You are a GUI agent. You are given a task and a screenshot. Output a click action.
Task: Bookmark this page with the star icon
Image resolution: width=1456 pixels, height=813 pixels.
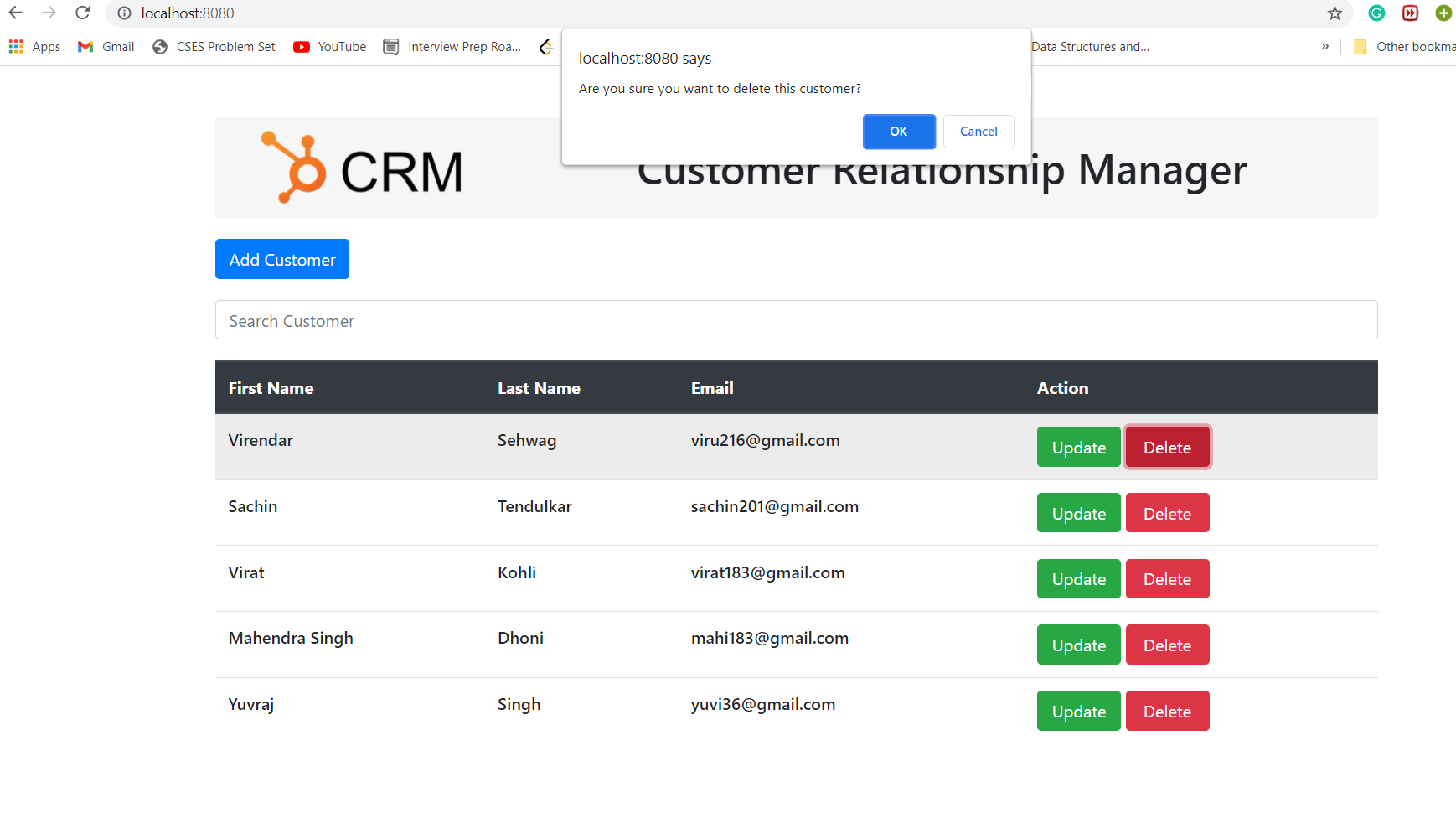click(x=1335, y=13)
